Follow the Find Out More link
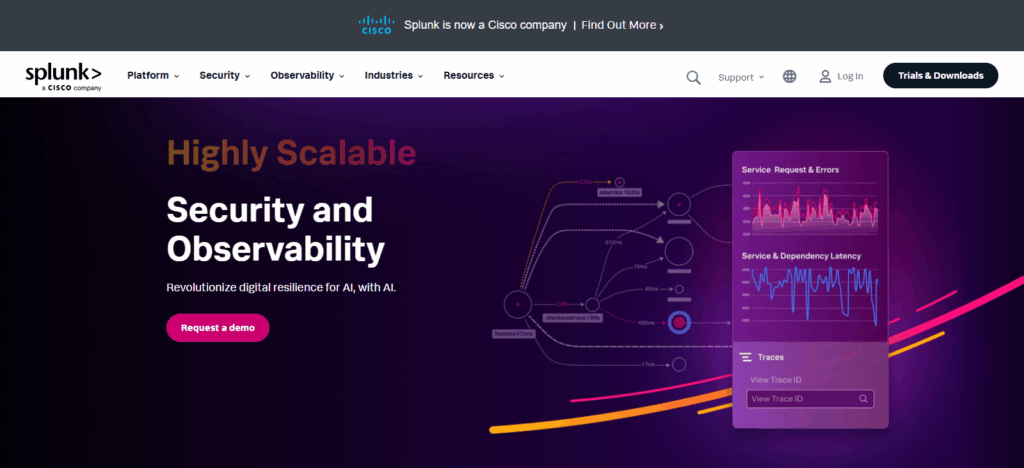 (622, 25)
